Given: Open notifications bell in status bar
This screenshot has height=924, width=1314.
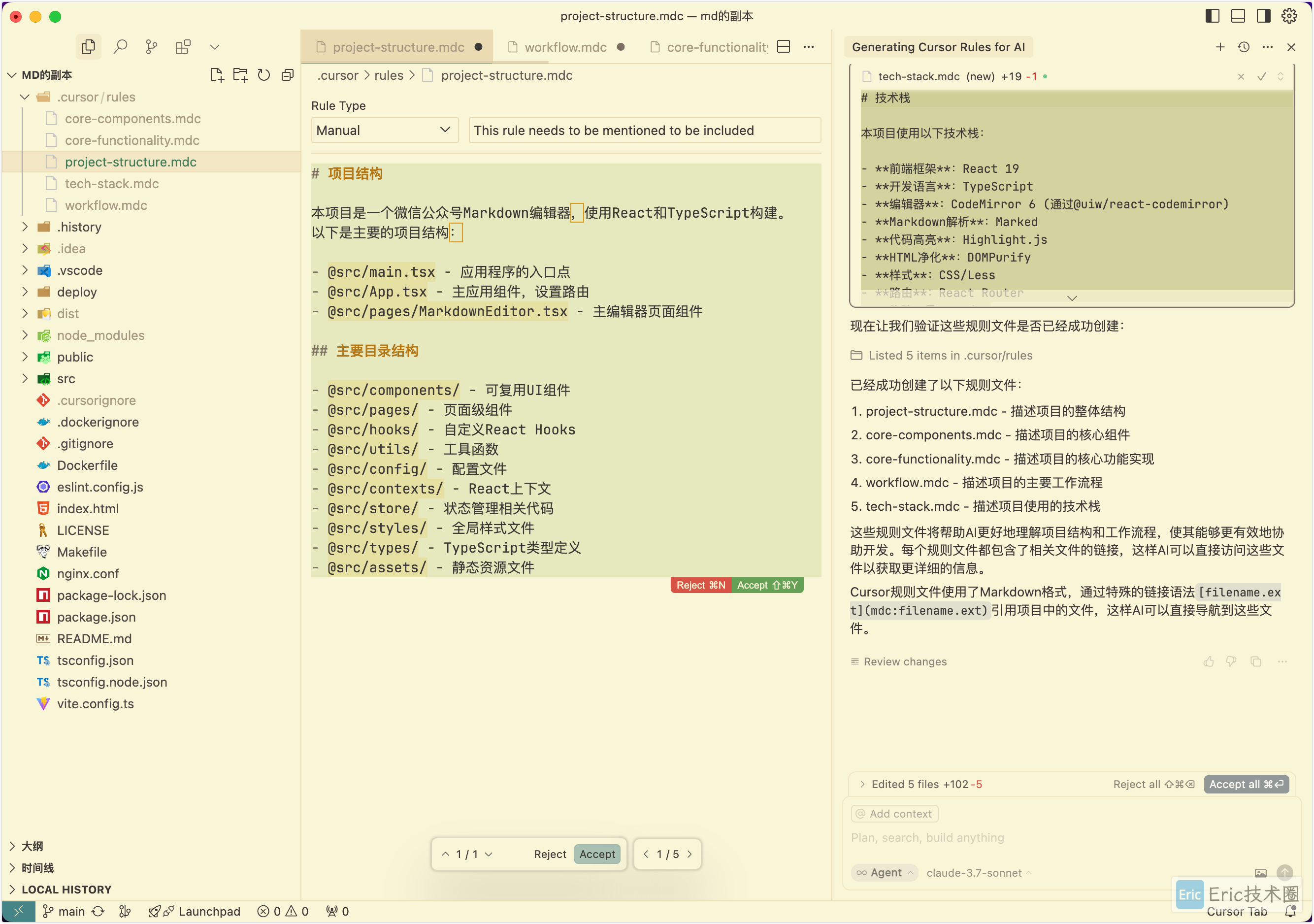Looking at the screenshot, I should [1290, 911].
